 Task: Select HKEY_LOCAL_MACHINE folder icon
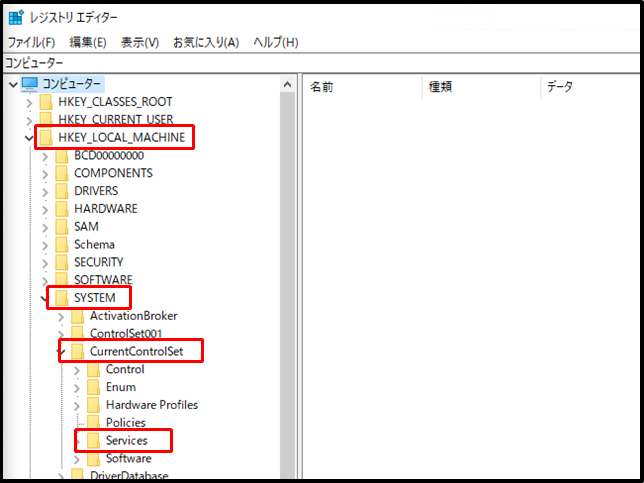[x=46, y=138]
